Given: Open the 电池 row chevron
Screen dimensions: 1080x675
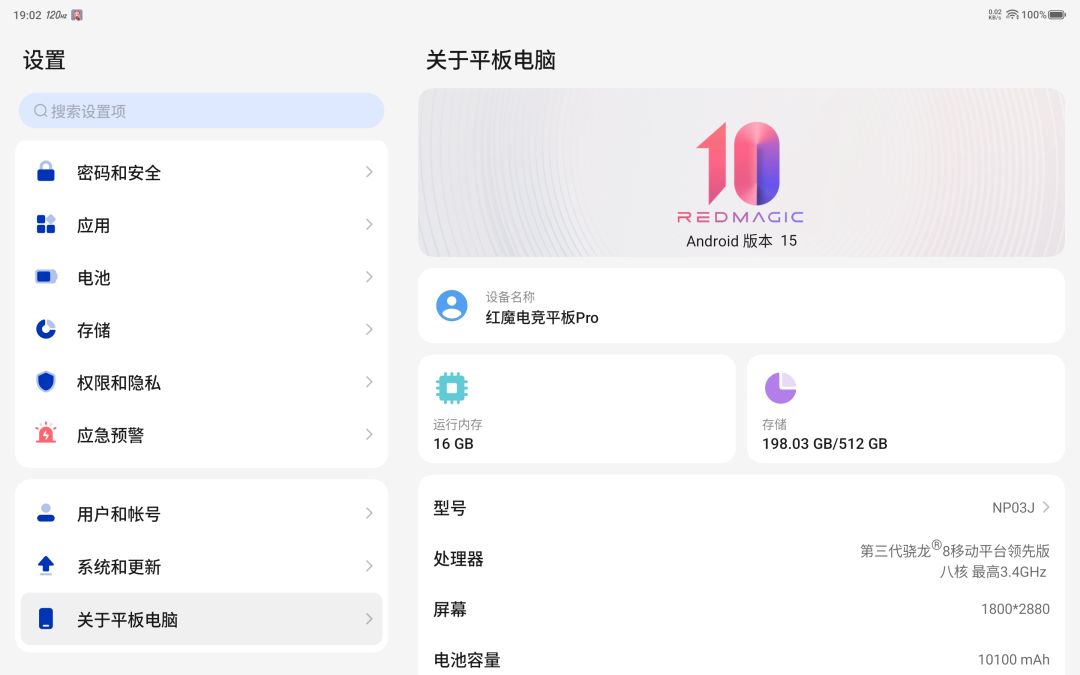Looking at the screenshot, I should pos(369,277).
